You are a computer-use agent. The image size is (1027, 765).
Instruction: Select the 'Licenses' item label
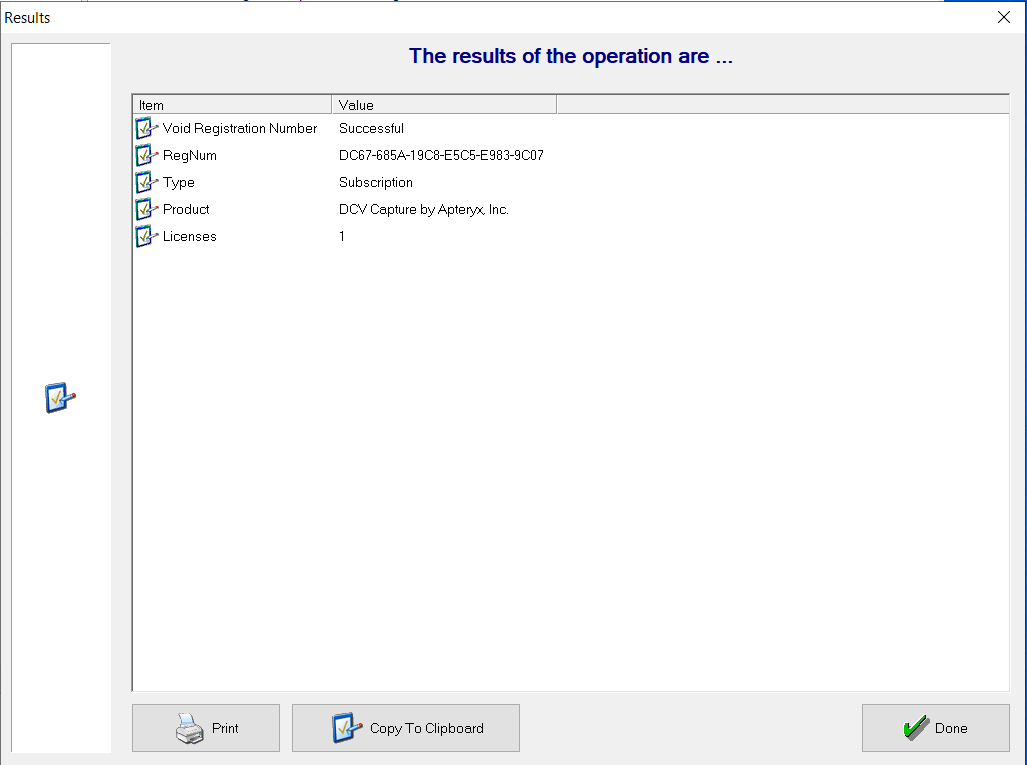click(189, 236)
